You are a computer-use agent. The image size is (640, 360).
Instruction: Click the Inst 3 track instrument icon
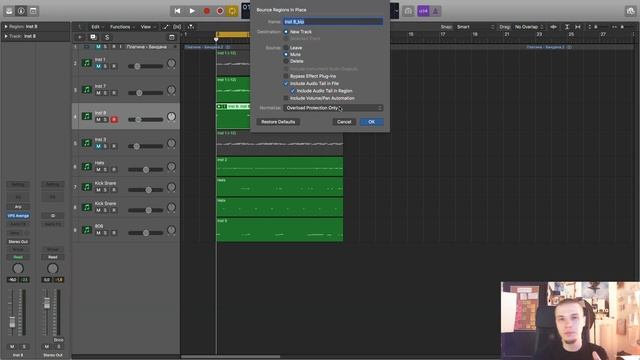point(87,143)
